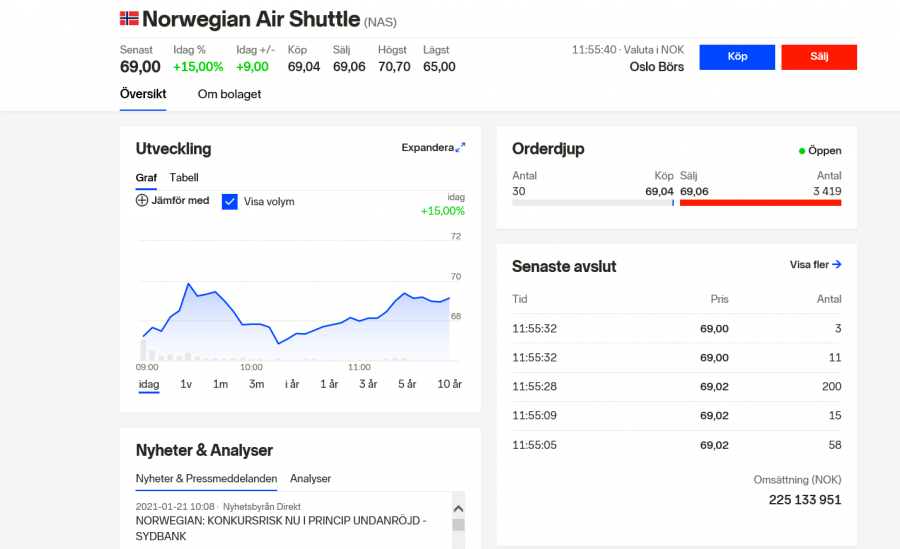Open the Om bolaget tab
900x549 pixels.
coord(229,94)
